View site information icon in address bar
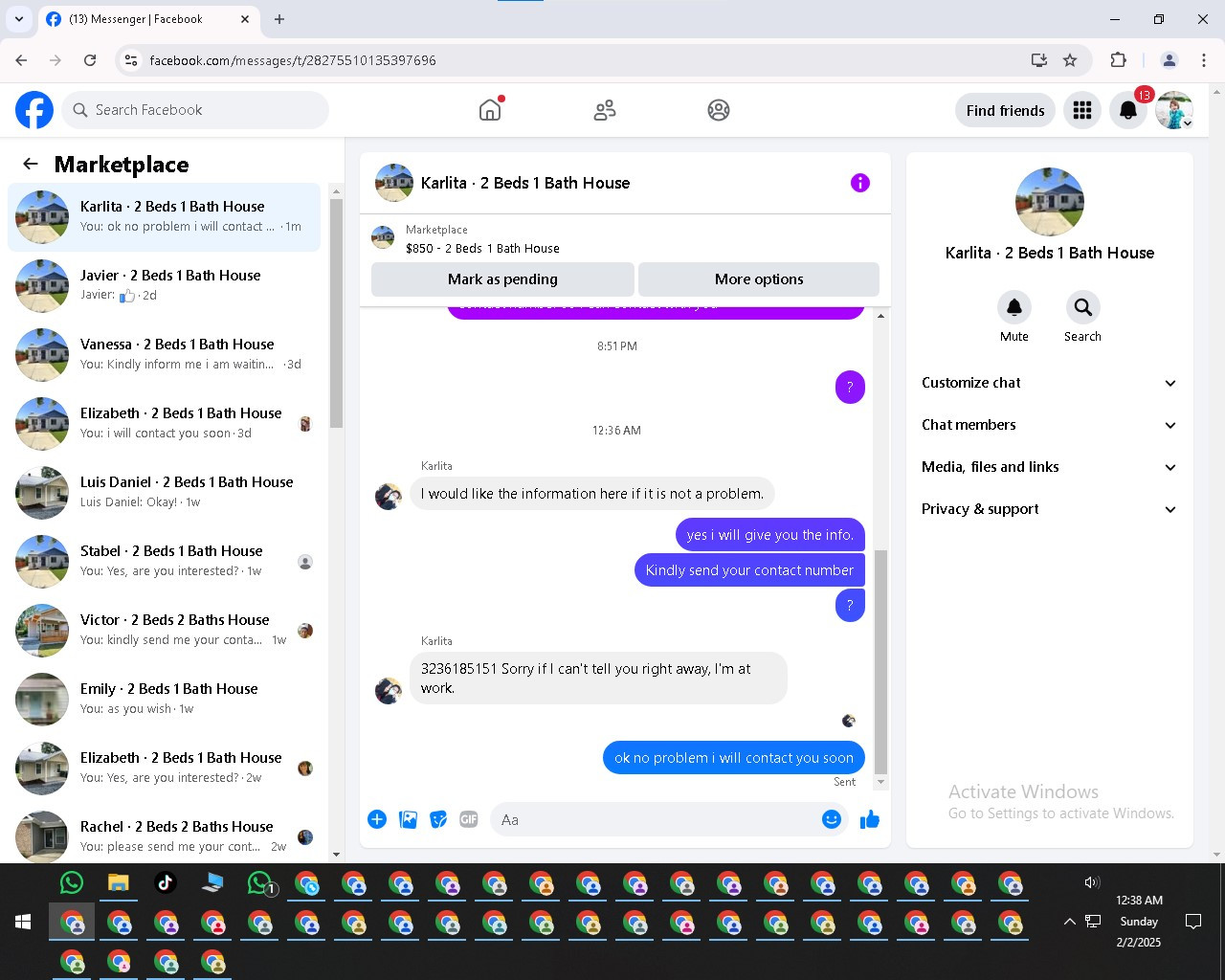 tap(131, 60)
